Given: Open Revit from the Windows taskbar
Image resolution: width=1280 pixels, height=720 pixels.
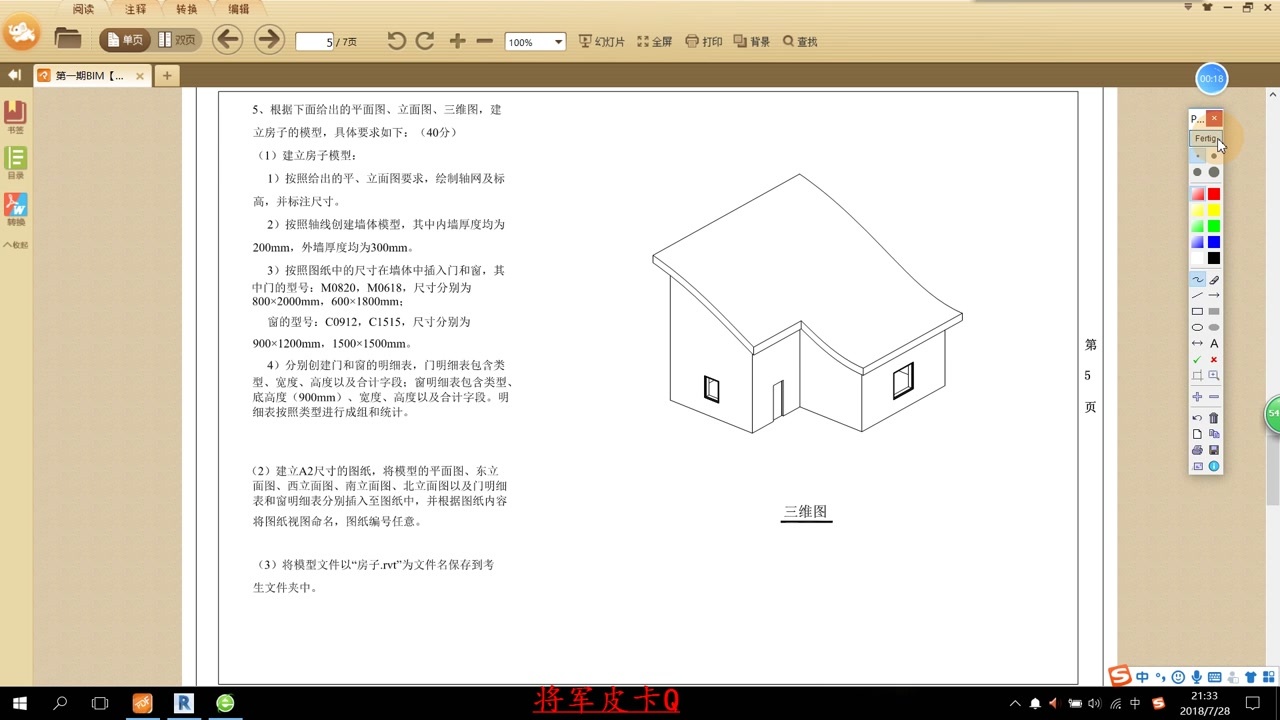Looking at the screenshot, I should (x=184, y=703).
